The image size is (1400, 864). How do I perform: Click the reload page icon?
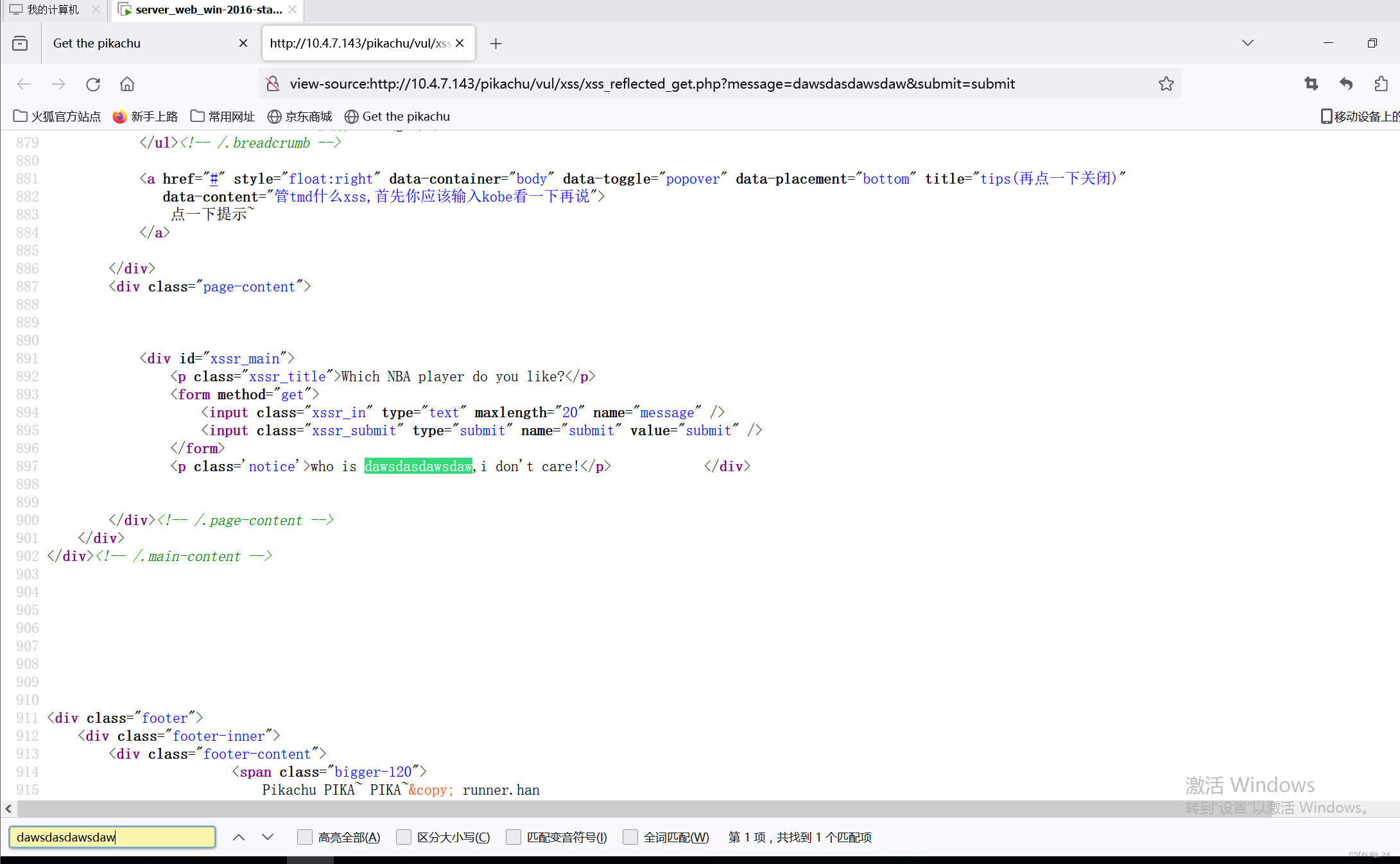93,84
